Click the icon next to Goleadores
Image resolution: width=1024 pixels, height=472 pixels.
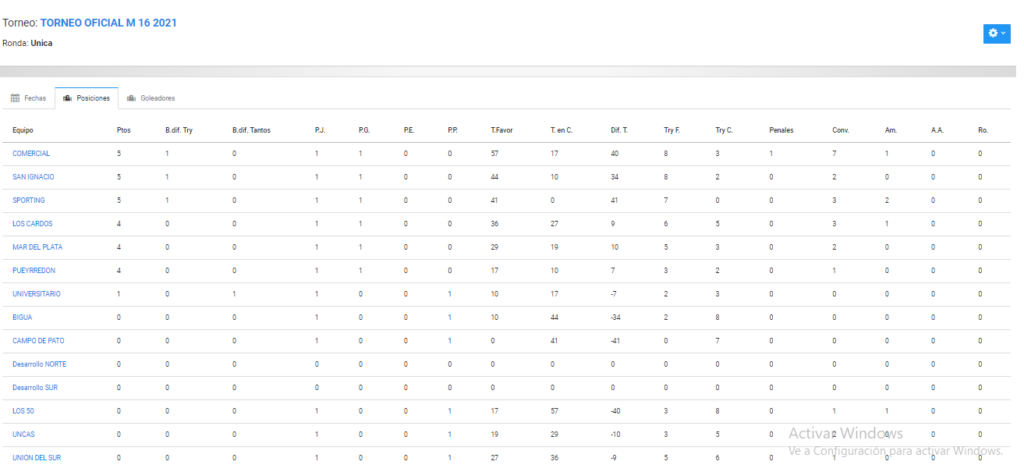tap(131, 99)
